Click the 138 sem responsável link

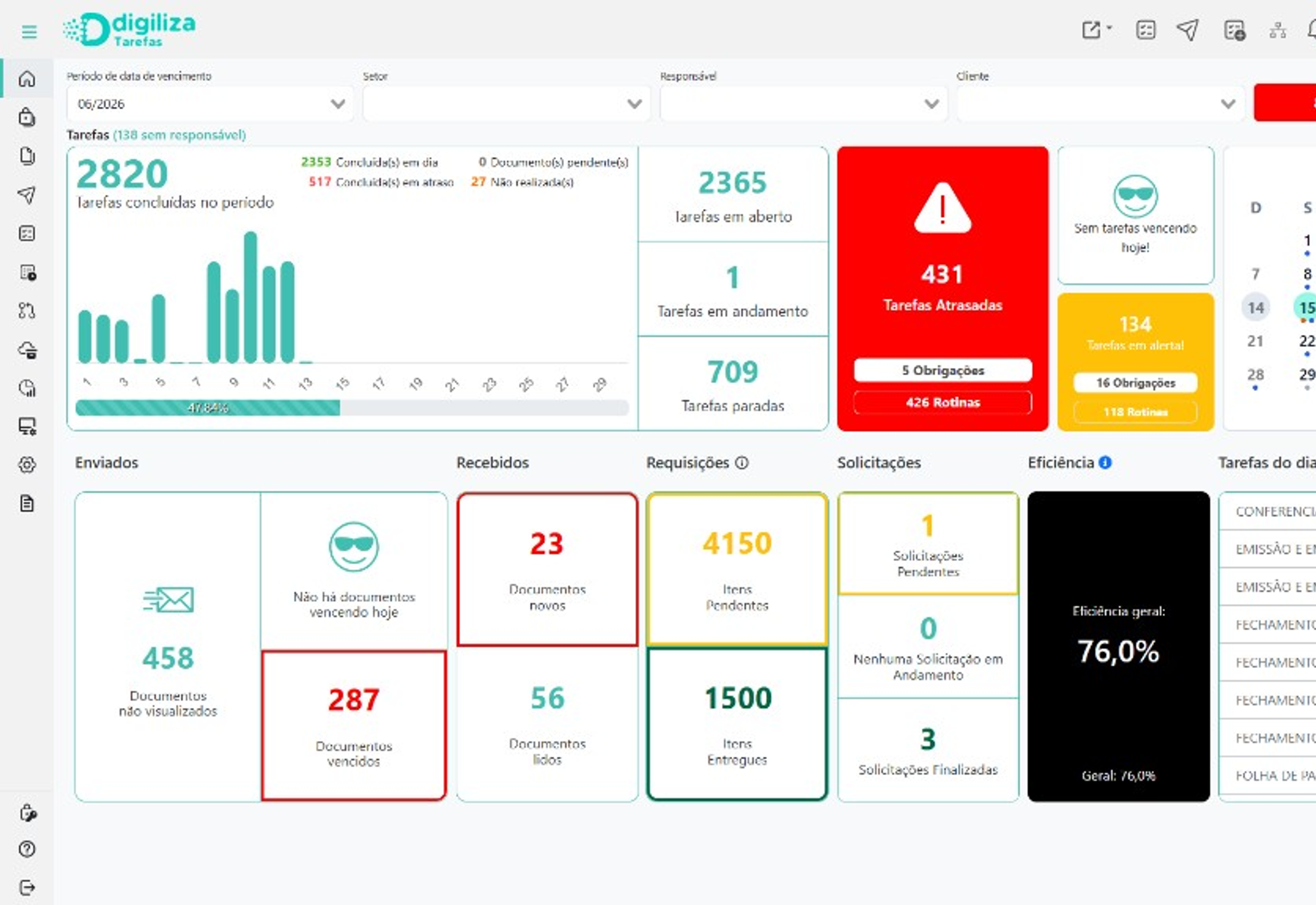click(x=179, y=135)
